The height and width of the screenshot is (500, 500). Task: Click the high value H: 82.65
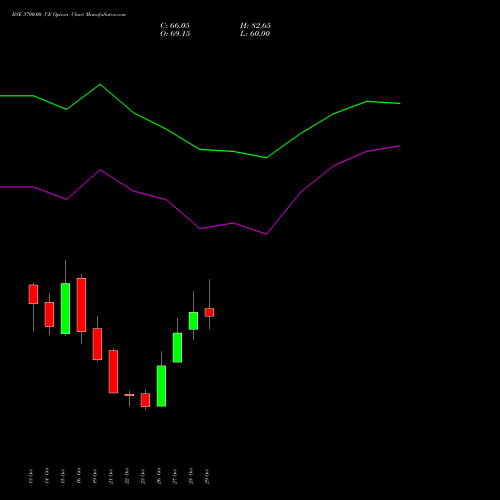tap(255, 26)
